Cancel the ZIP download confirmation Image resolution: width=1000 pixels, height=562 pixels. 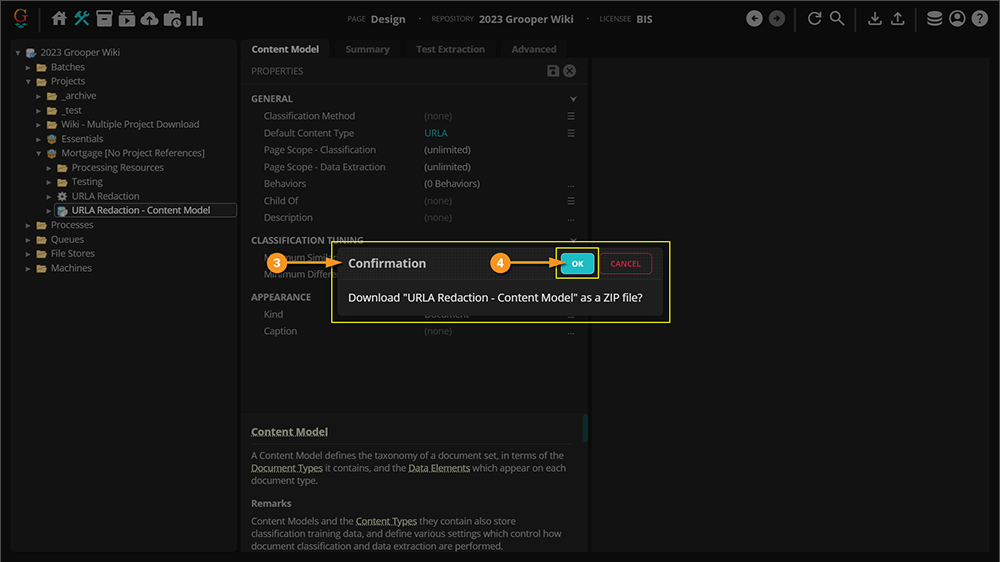click(625, 263)
